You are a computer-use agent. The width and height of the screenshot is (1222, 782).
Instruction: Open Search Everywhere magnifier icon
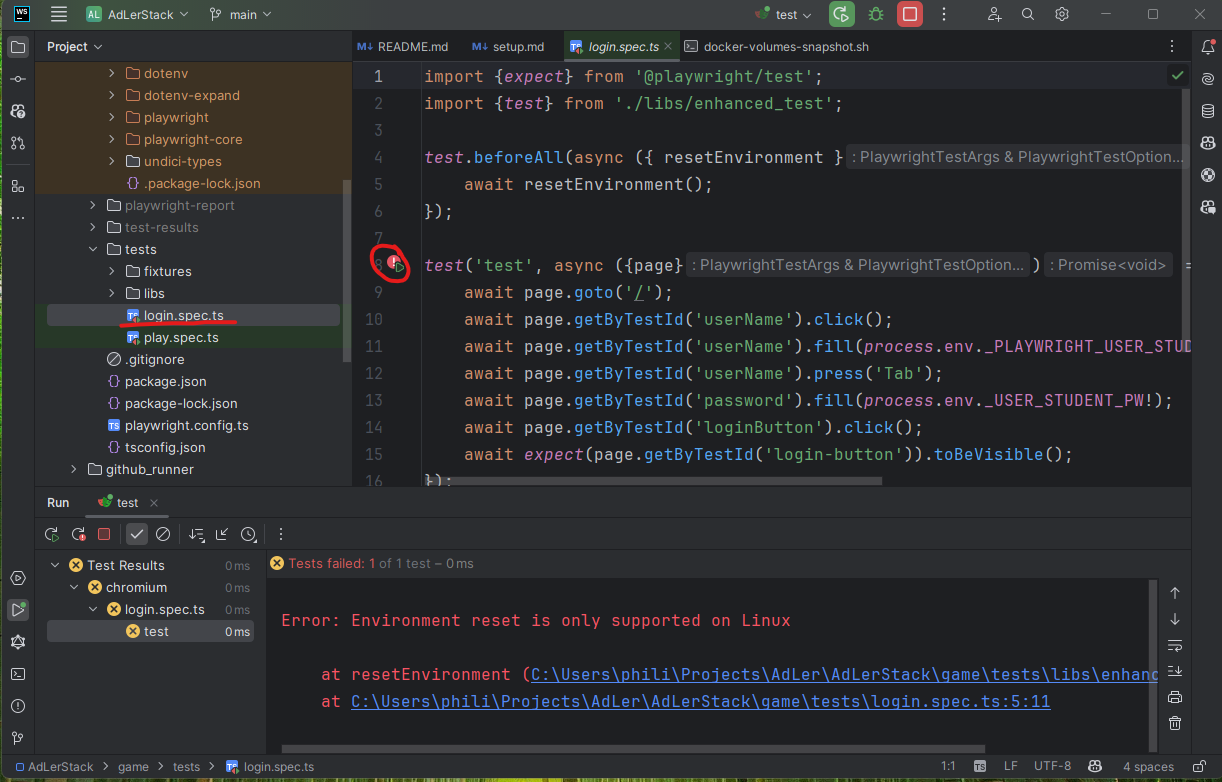click(1028, 15)
